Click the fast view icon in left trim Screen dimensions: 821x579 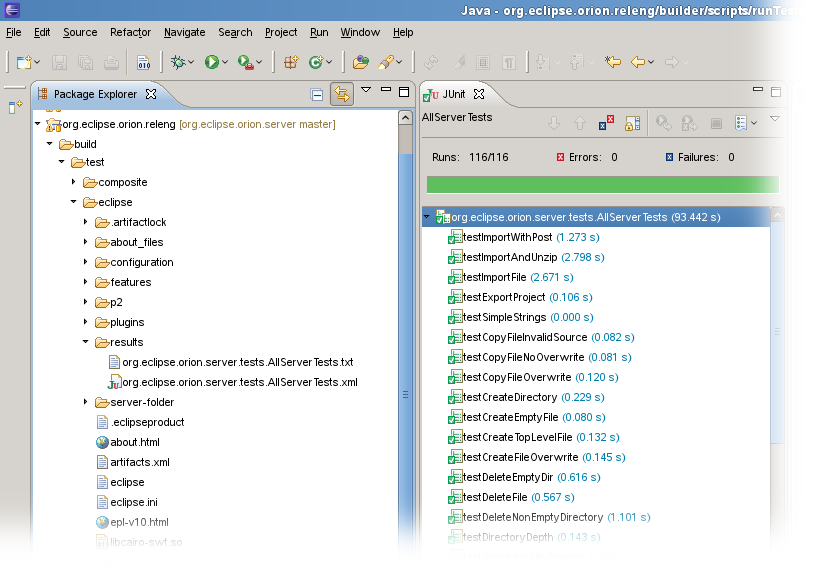(16, 106)
